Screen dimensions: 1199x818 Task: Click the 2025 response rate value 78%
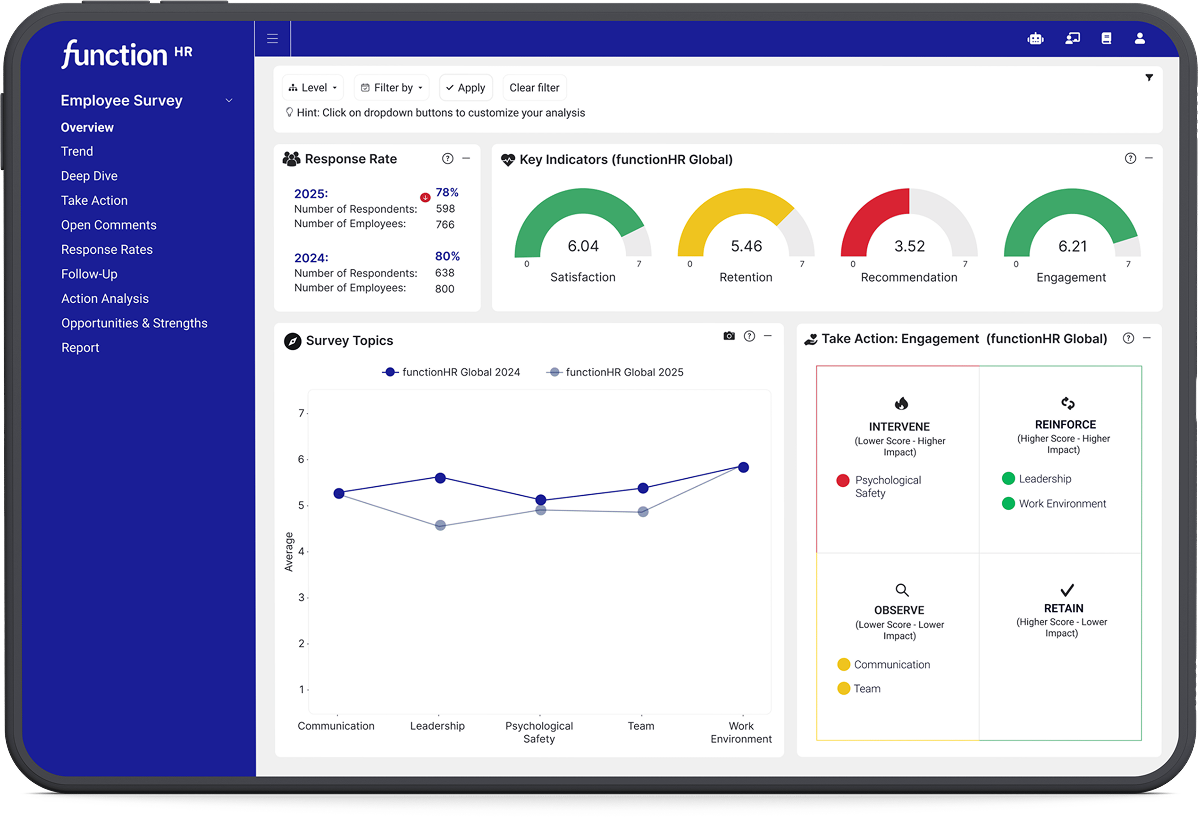[x=447, y=192]
